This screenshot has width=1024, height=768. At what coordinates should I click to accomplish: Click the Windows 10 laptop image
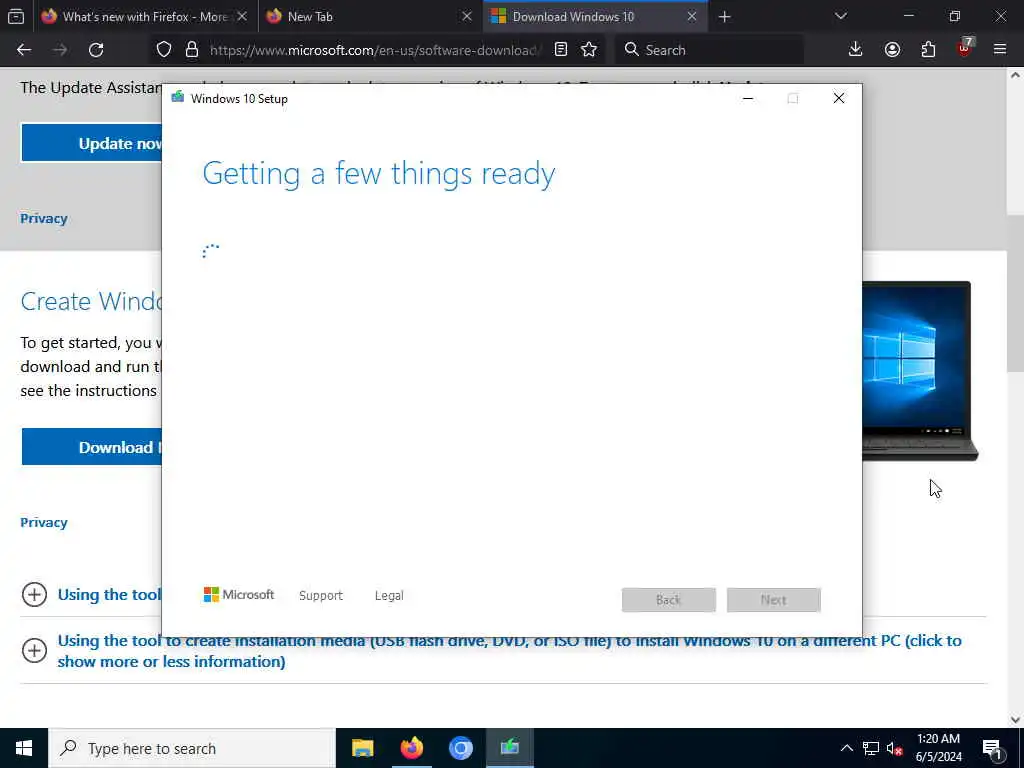(x=920, y=371)
